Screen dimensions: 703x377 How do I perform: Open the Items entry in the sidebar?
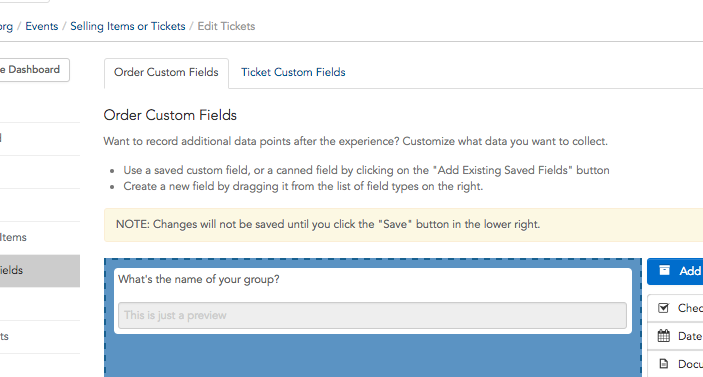coord(13,238)
